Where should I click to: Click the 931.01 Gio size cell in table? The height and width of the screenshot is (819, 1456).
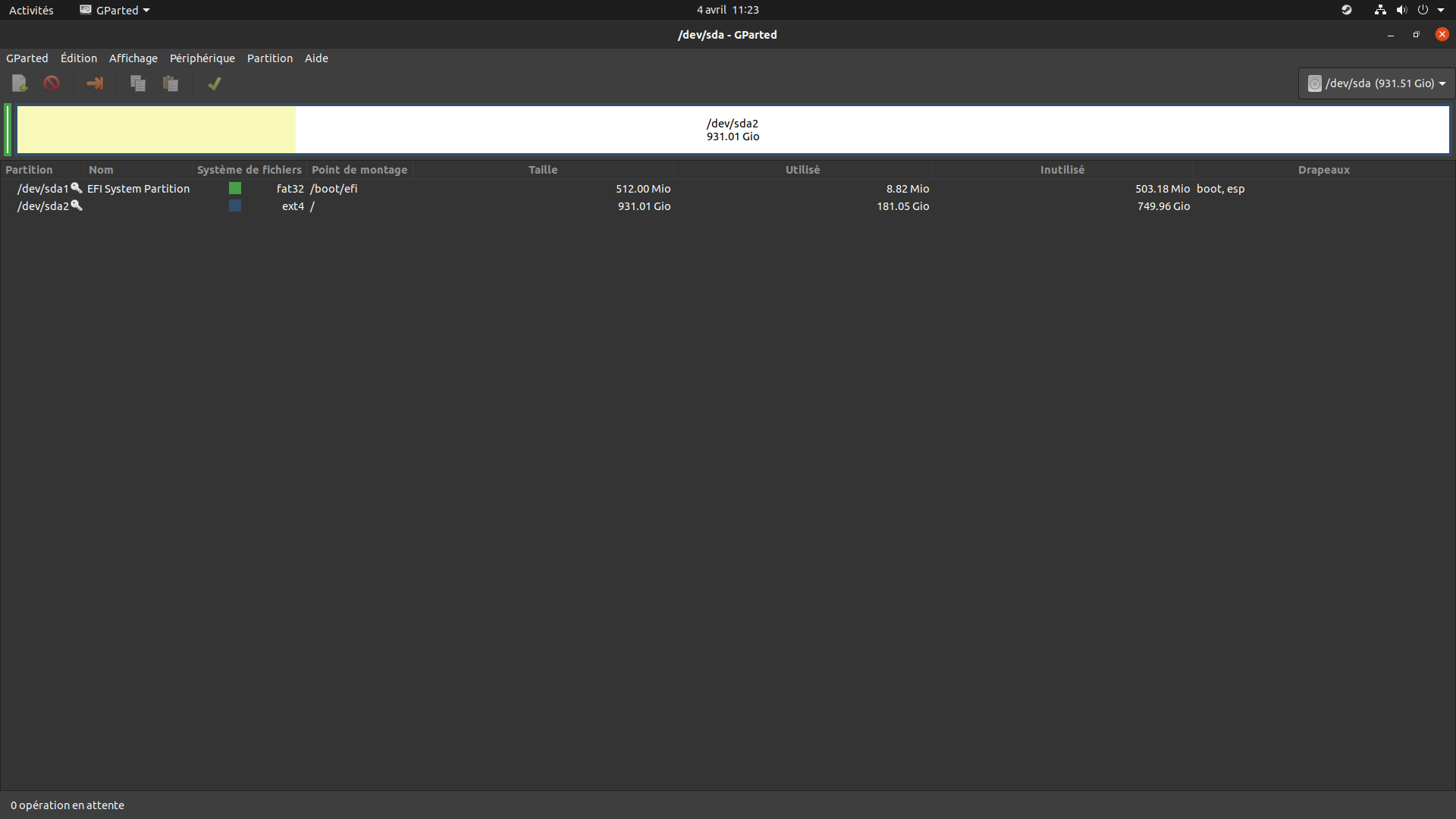[644, 206]
